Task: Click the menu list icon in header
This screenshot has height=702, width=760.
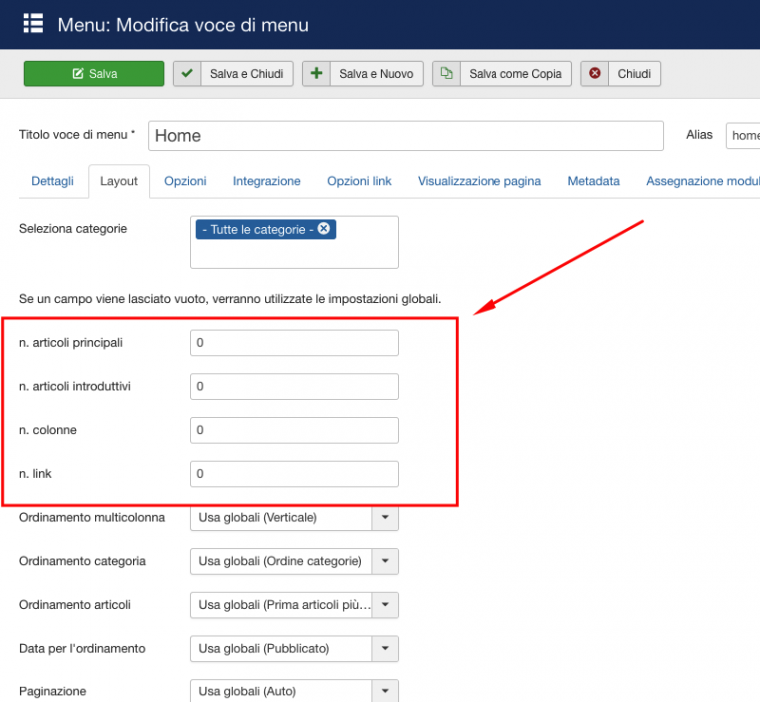Action: point(33,24)
